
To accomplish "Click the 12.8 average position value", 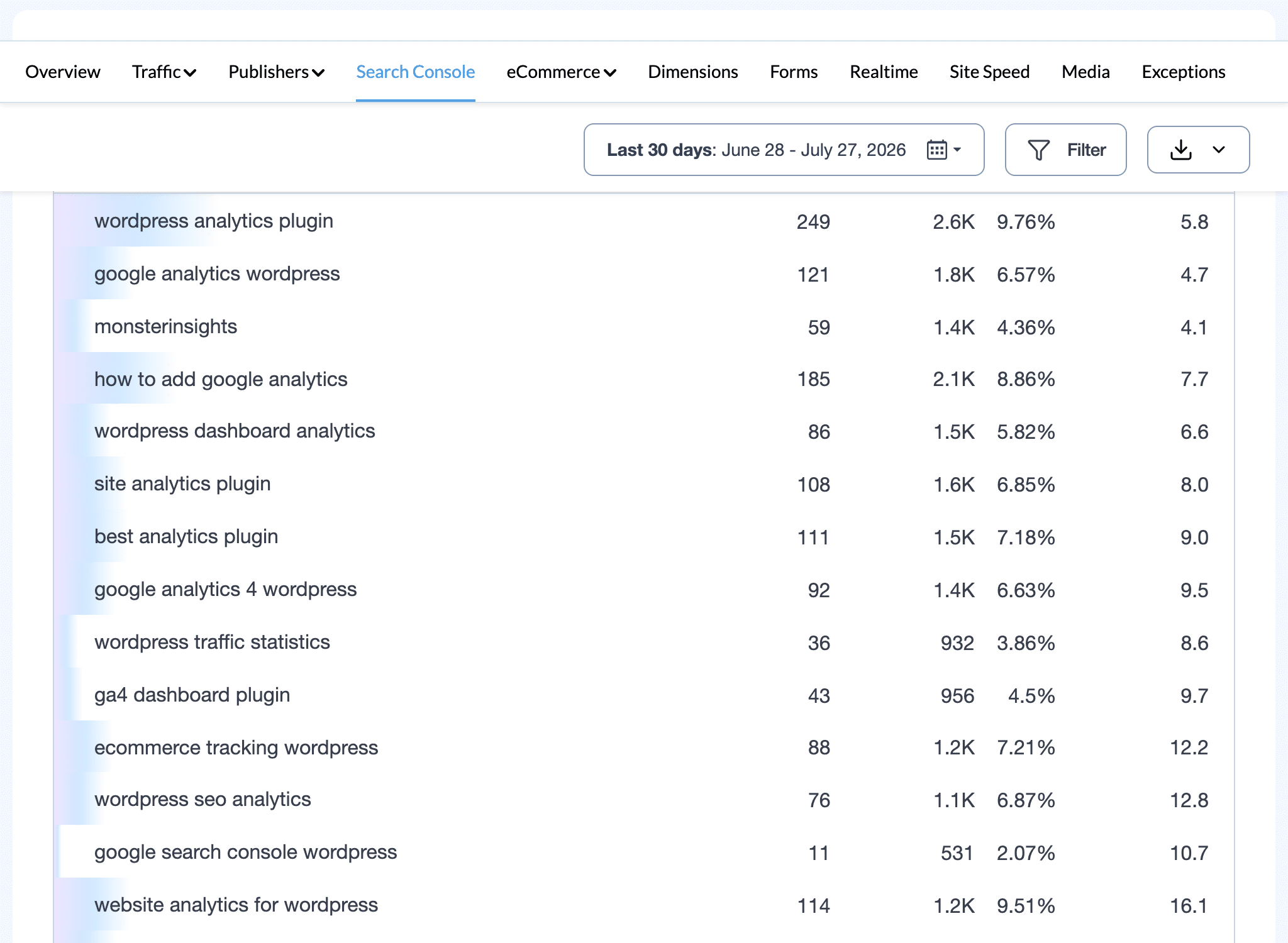I will (1189, 800).
